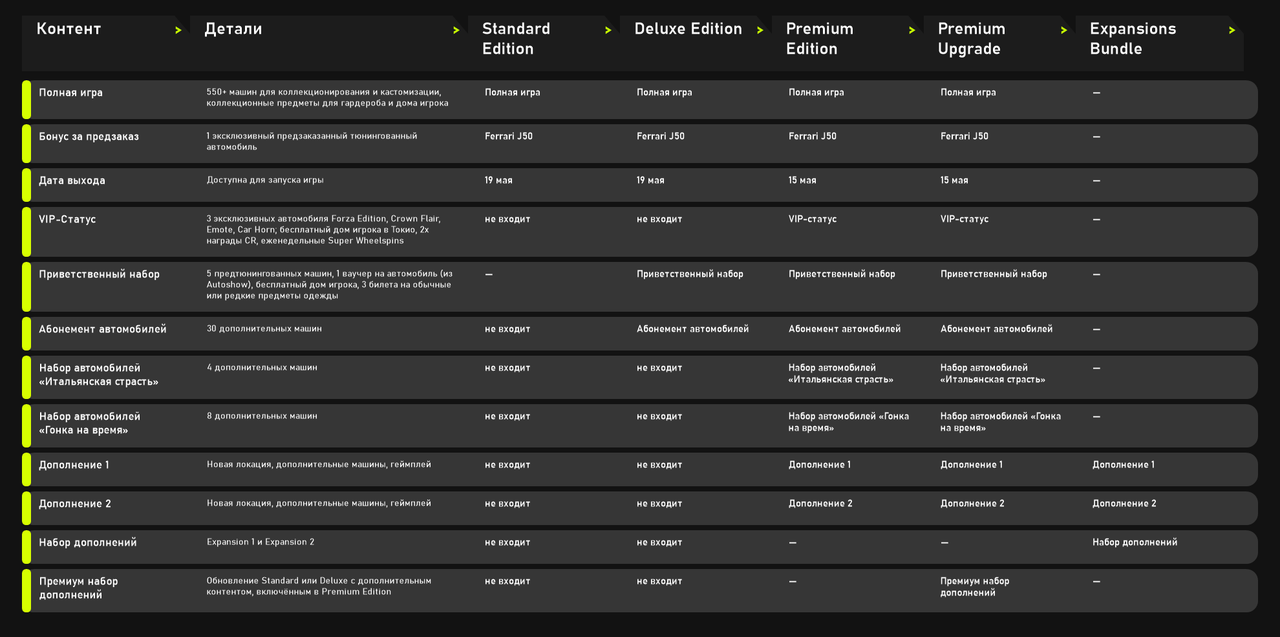Screen dimensions: 1280x637
Task: Click «Итальянская страсть» cell under Premium Edition
Action: pyautogui.click(x=841, y=374)
